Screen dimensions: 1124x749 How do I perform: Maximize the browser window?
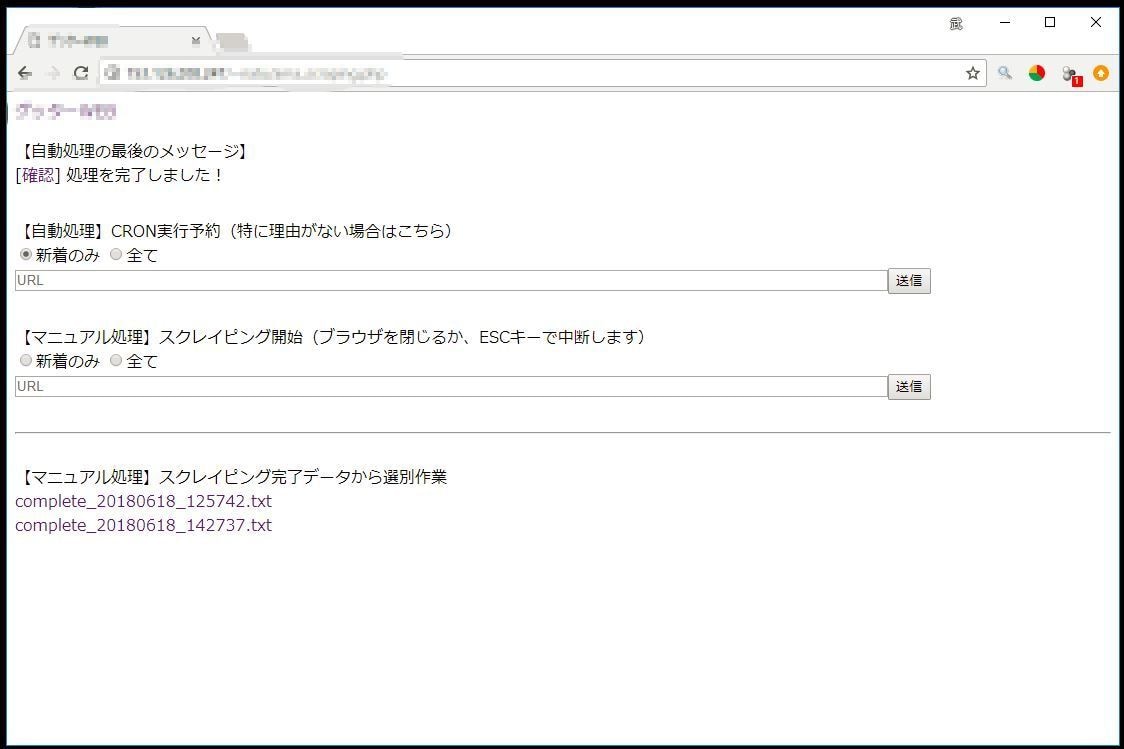click(x=1050, y=23)
